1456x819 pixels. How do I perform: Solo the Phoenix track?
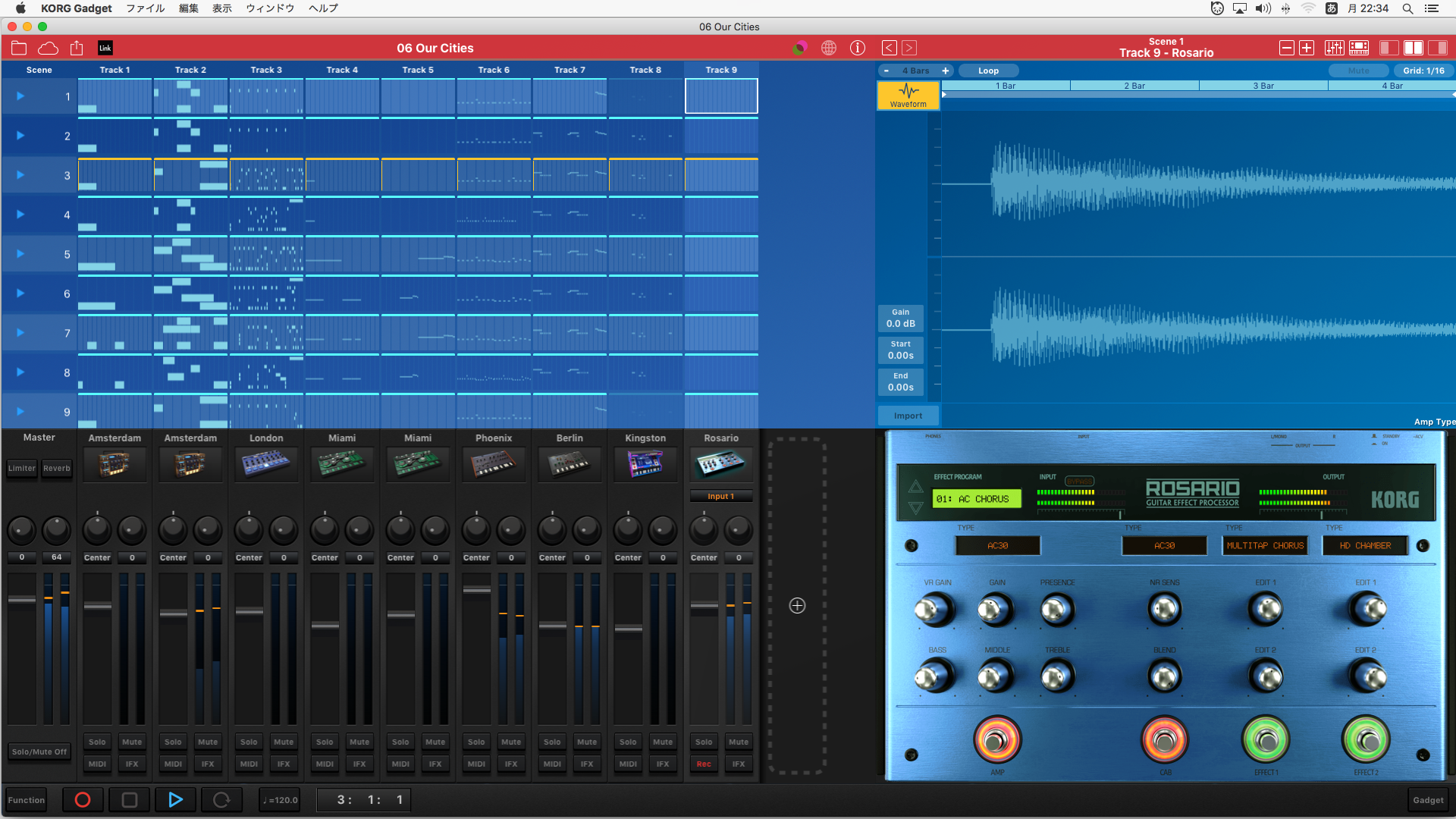click(476, 742)
